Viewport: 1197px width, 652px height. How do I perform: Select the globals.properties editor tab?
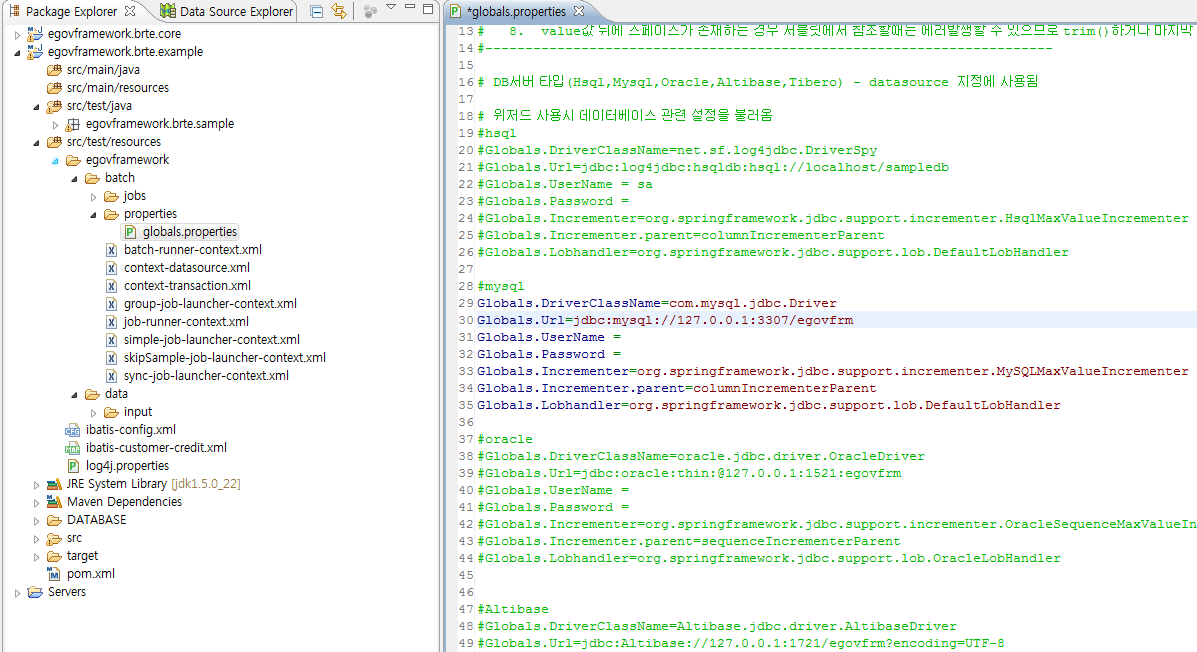(x=515, y=12)
